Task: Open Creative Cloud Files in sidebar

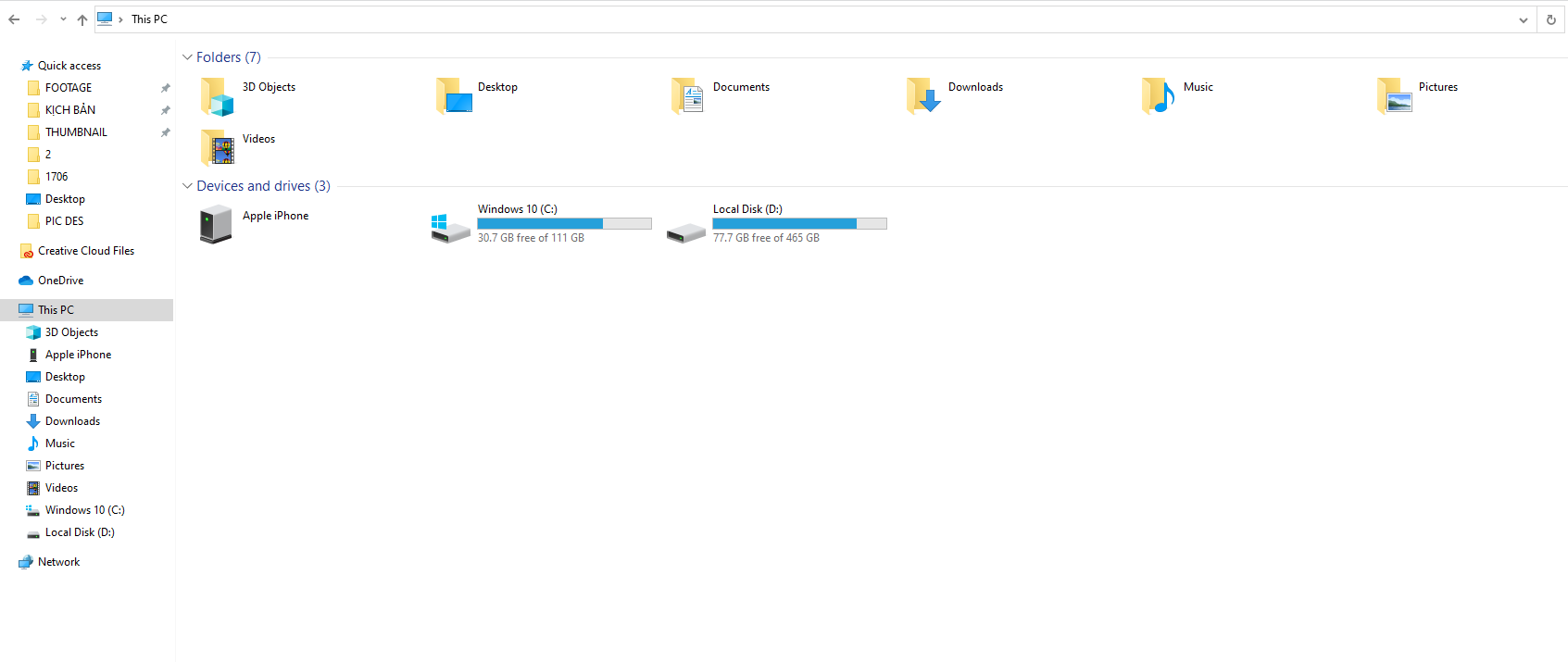Action: (86, 251)
